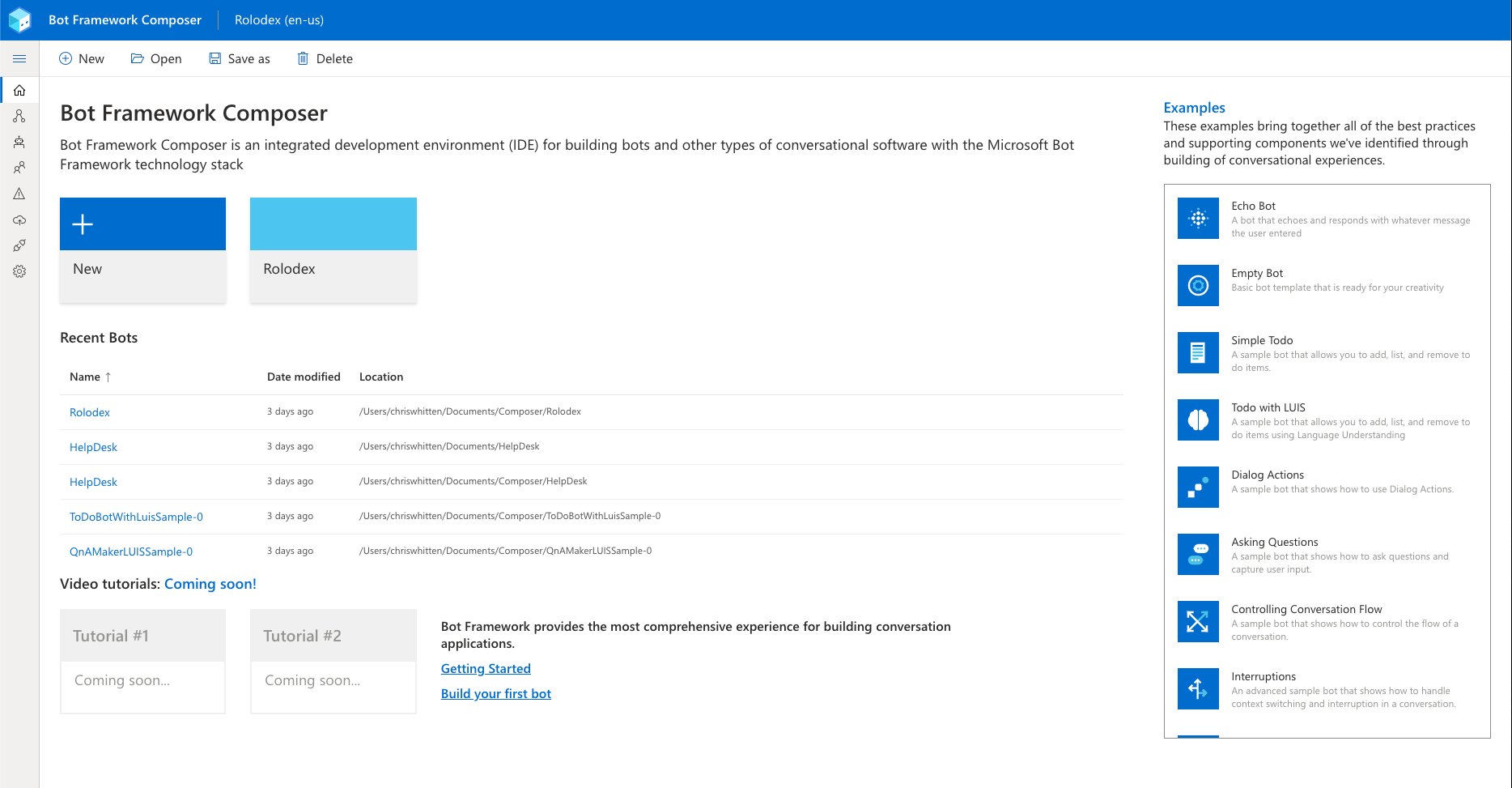The width and height of the screenshot is (1512, 788).
Task: Open the Publish cloud sidebar icon
Action: 19,219
